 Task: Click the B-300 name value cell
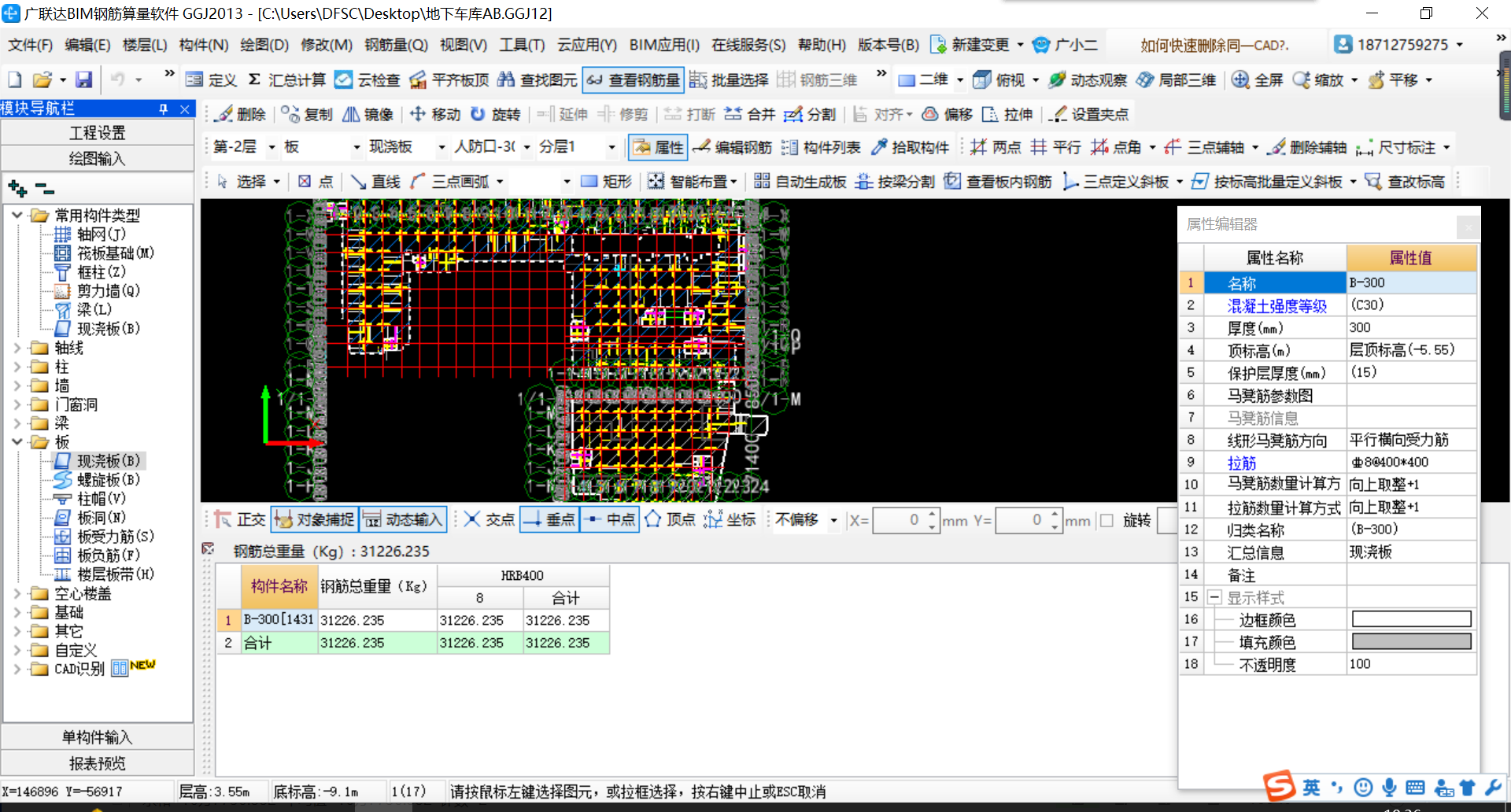[1411, 282]
